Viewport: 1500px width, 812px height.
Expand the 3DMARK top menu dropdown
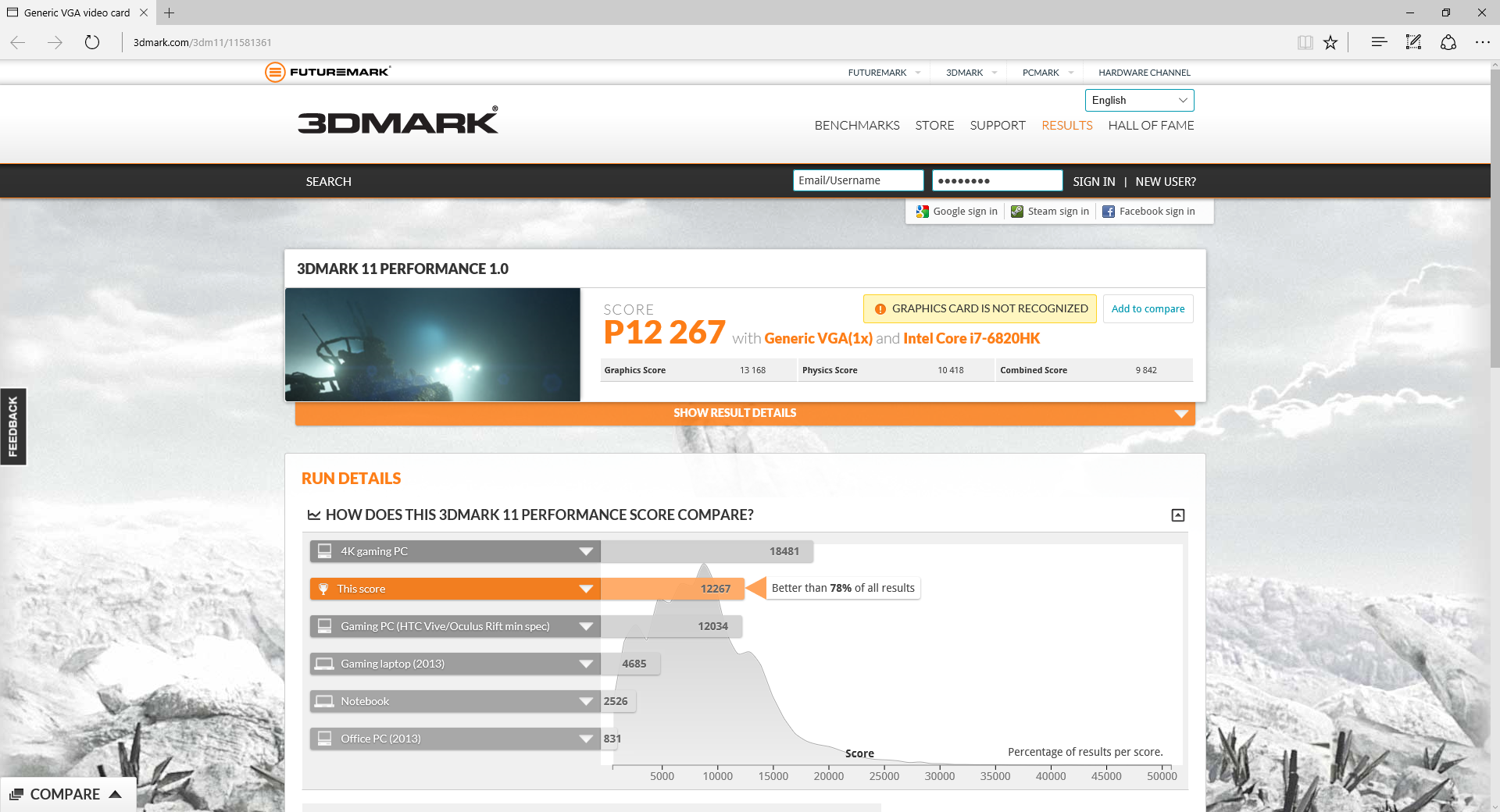(995, 73)
